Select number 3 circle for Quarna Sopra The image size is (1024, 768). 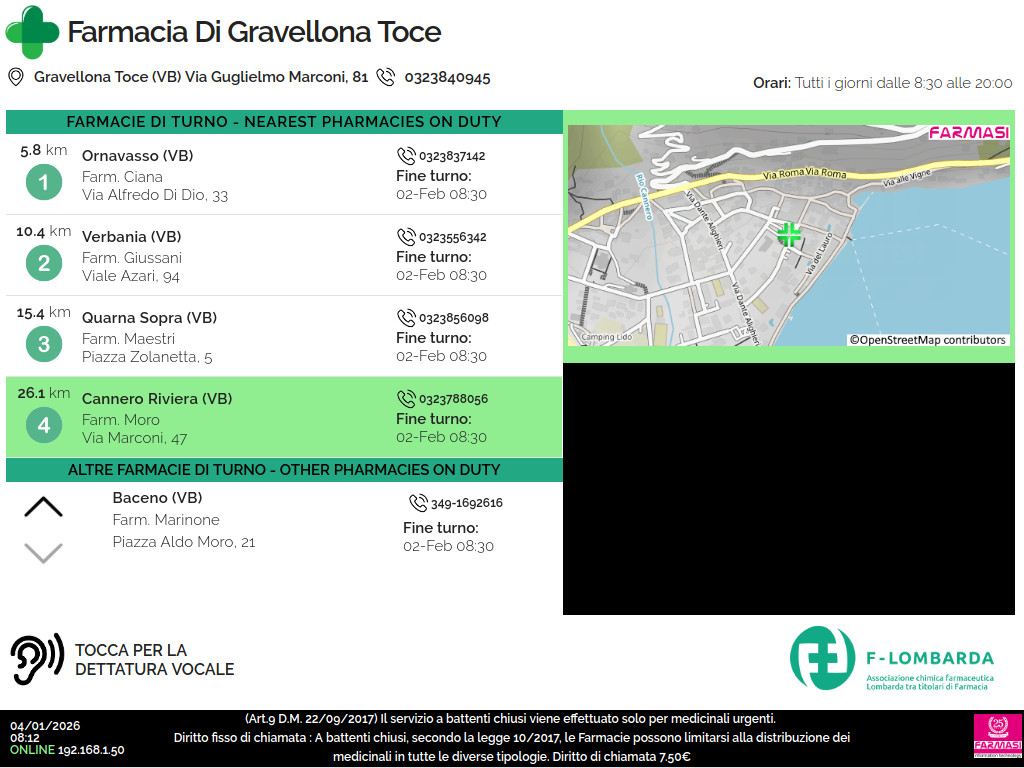pos(44,345)
